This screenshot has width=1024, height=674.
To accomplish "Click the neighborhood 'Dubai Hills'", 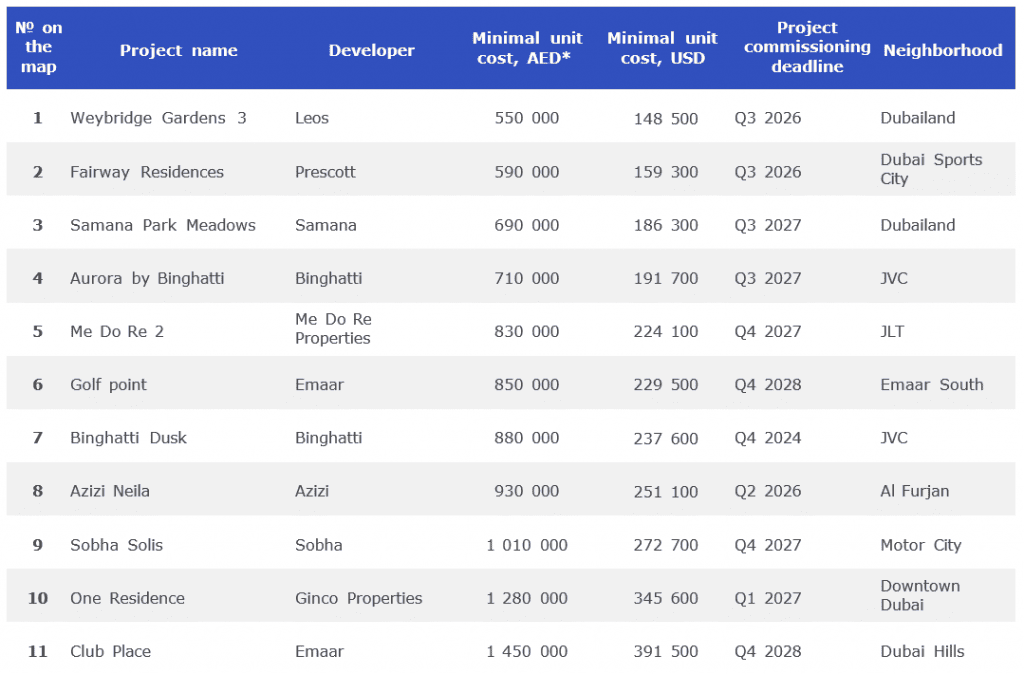I will click(x=922, y=652).
